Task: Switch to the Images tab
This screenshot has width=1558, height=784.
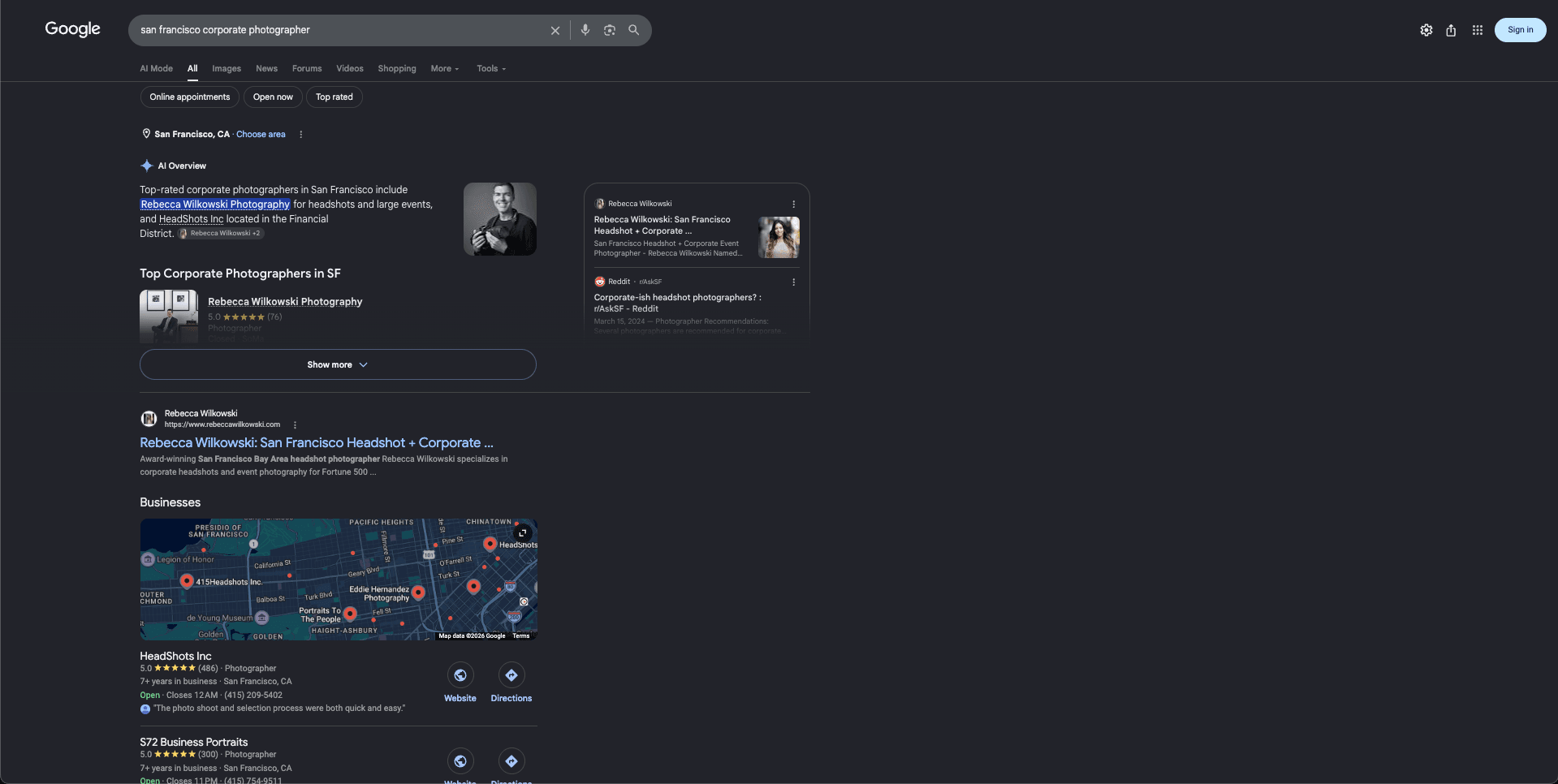Action: point(227,69)
